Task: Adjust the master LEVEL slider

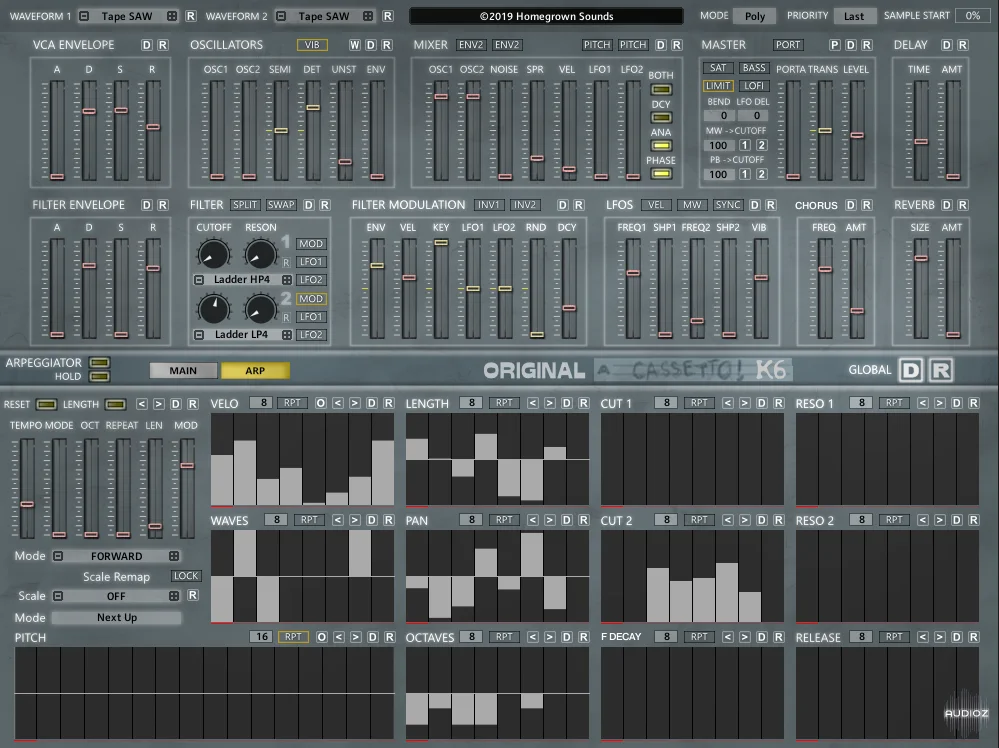Action: click(x=857, y=135)
